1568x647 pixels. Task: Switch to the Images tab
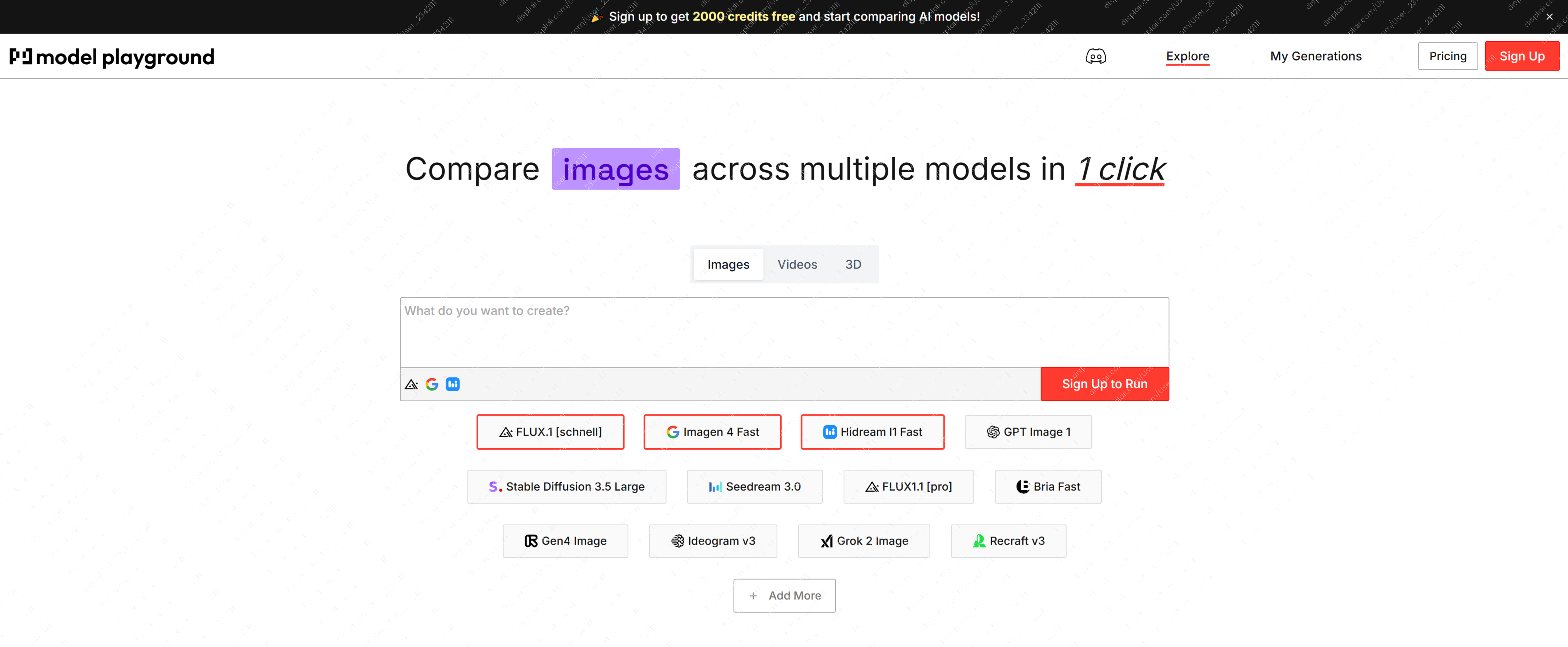pos(728,265)
